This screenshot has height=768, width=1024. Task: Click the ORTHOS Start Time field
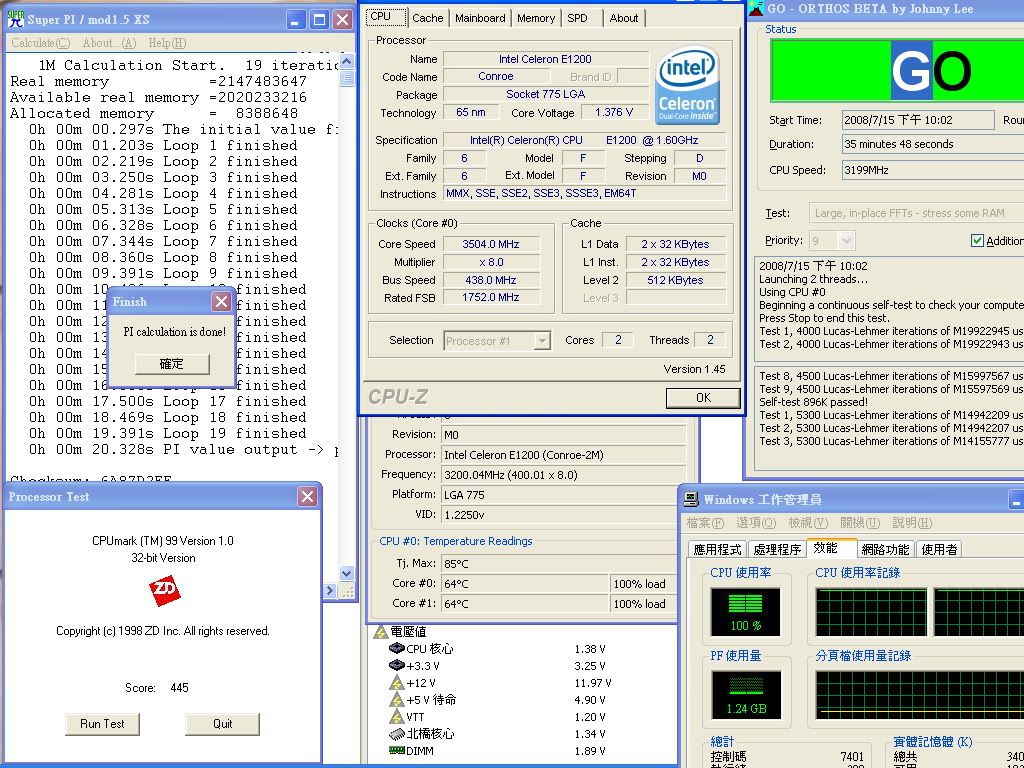(x=918, y=120)
